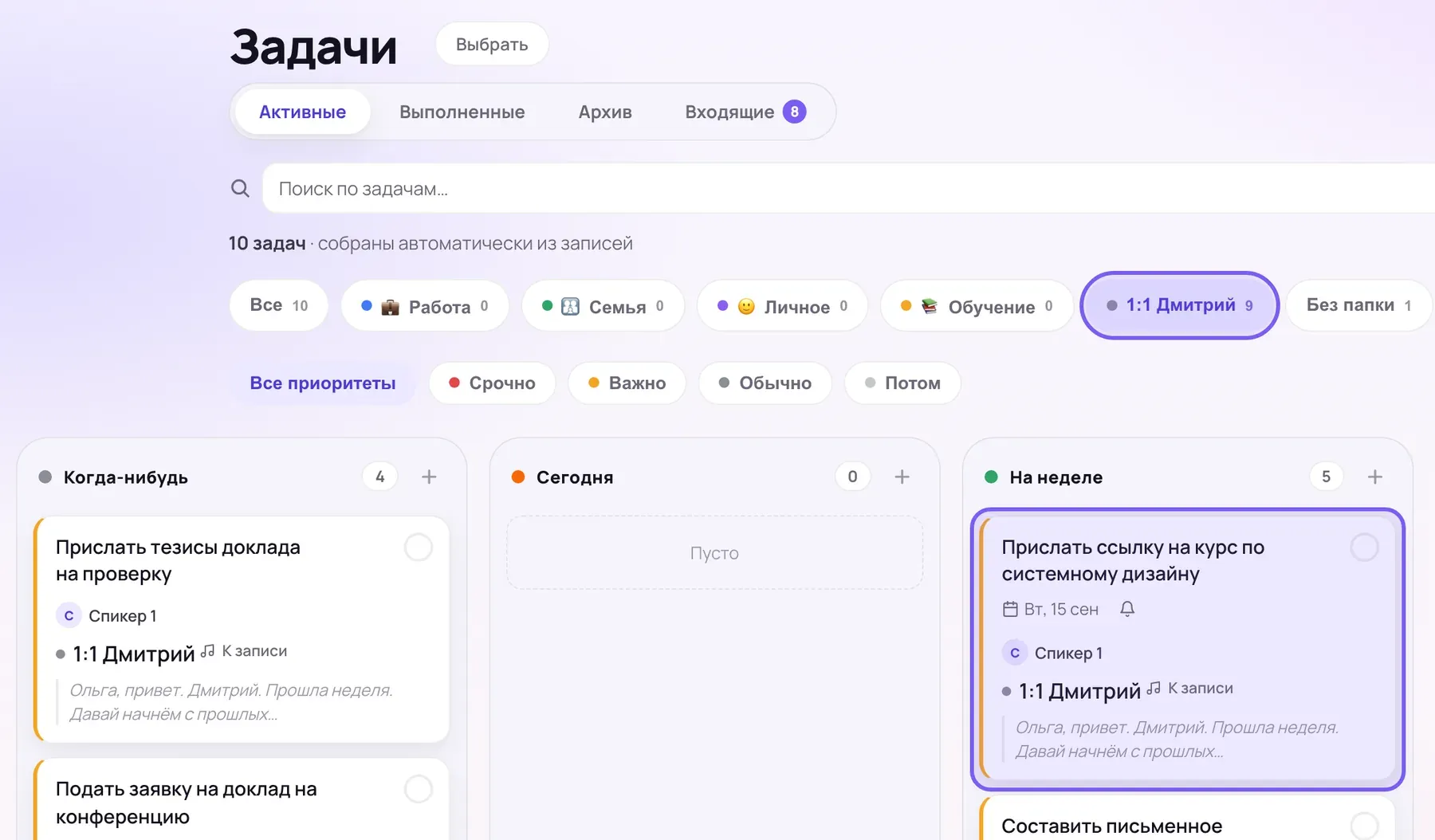Click the Выбрать button
The height and width of the screenshot is (840, 1435).
click(x=492, y=44)
